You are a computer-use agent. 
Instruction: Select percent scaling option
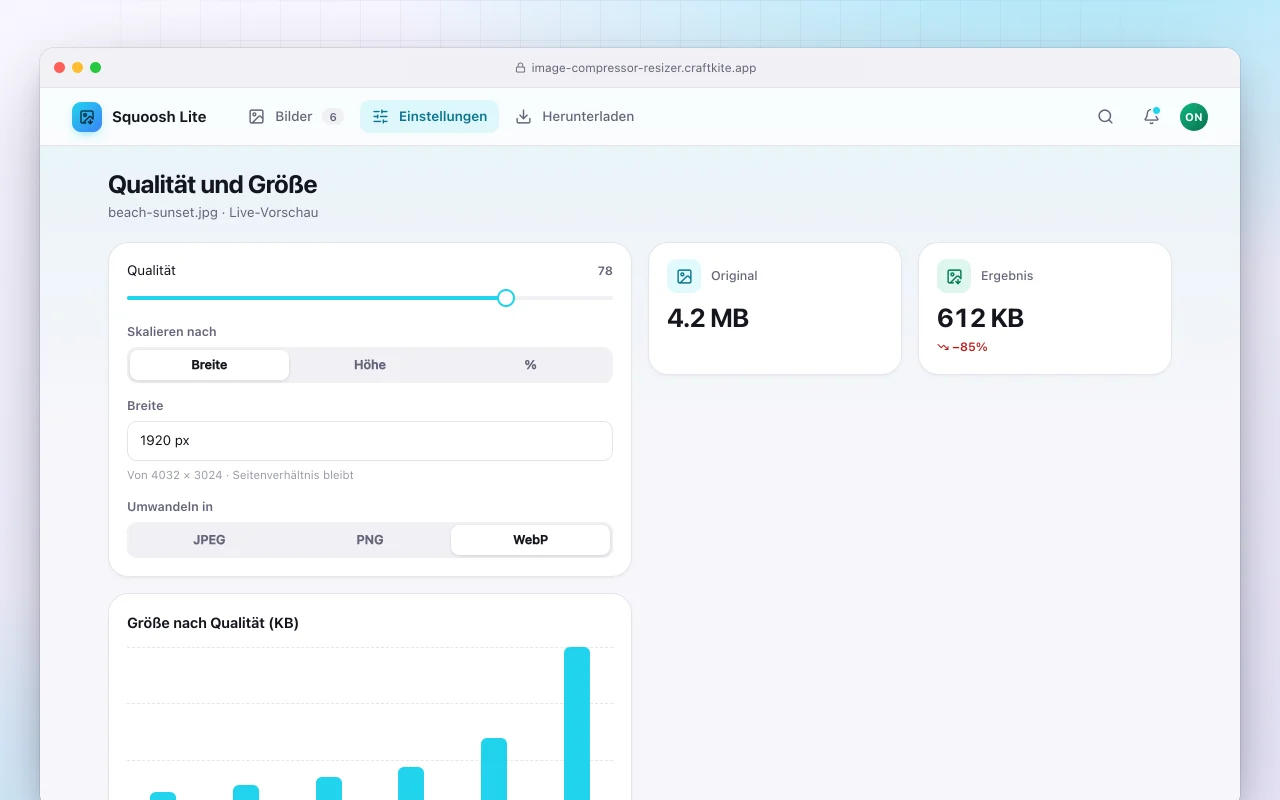[530, 365]
